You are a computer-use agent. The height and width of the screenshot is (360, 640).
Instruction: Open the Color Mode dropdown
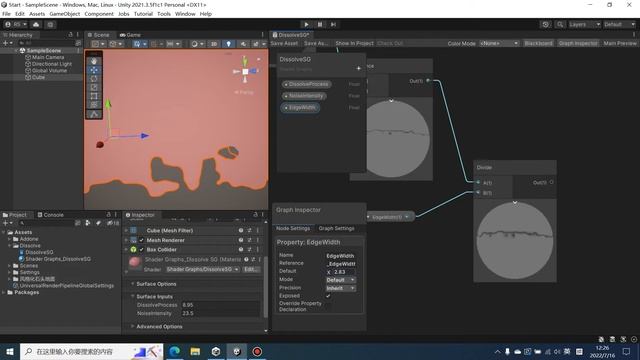point(499,43)
